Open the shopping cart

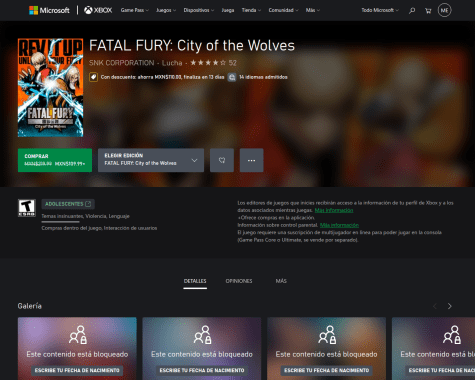click(428, 11)
